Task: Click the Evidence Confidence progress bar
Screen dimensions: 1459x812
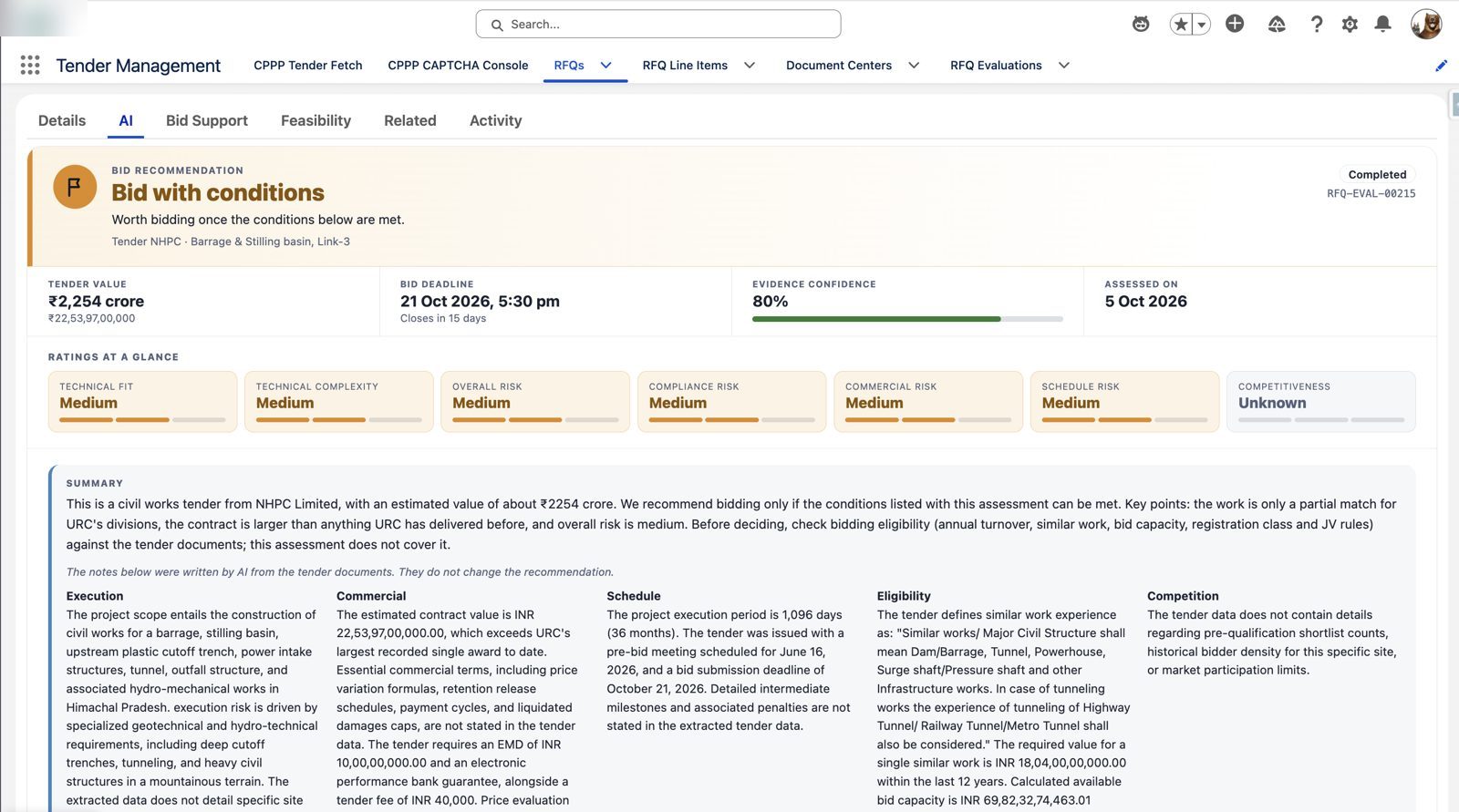Action: click(907, 319)
